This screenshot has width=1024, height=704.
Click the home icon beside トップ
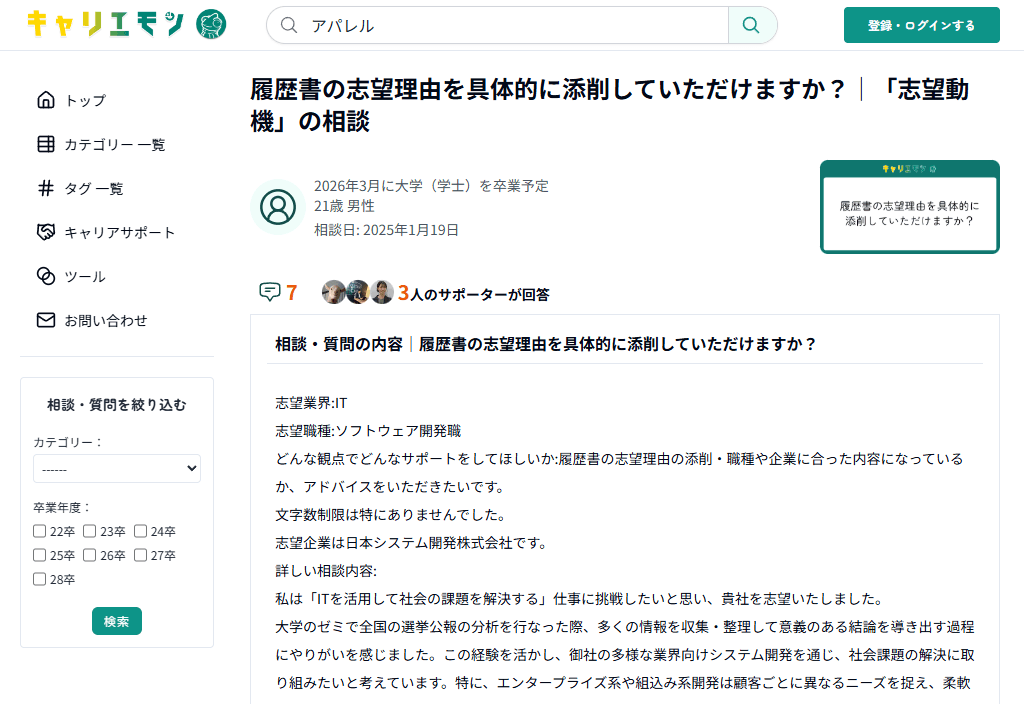tap(45, 100)
